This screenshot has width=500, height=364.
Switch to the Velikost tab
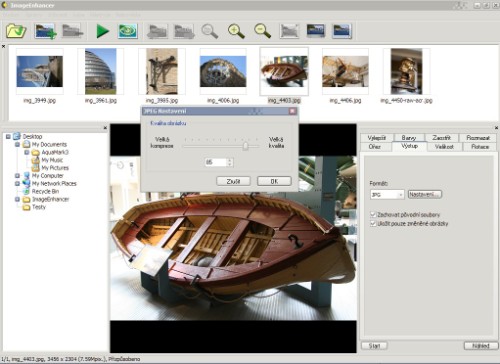[444, 147]
